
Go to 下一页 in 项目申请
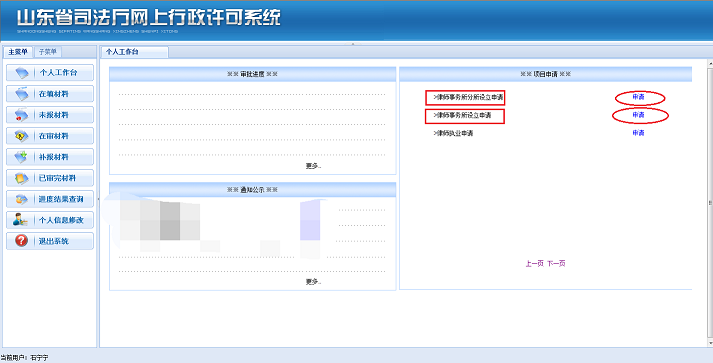(x=556, y=263)
